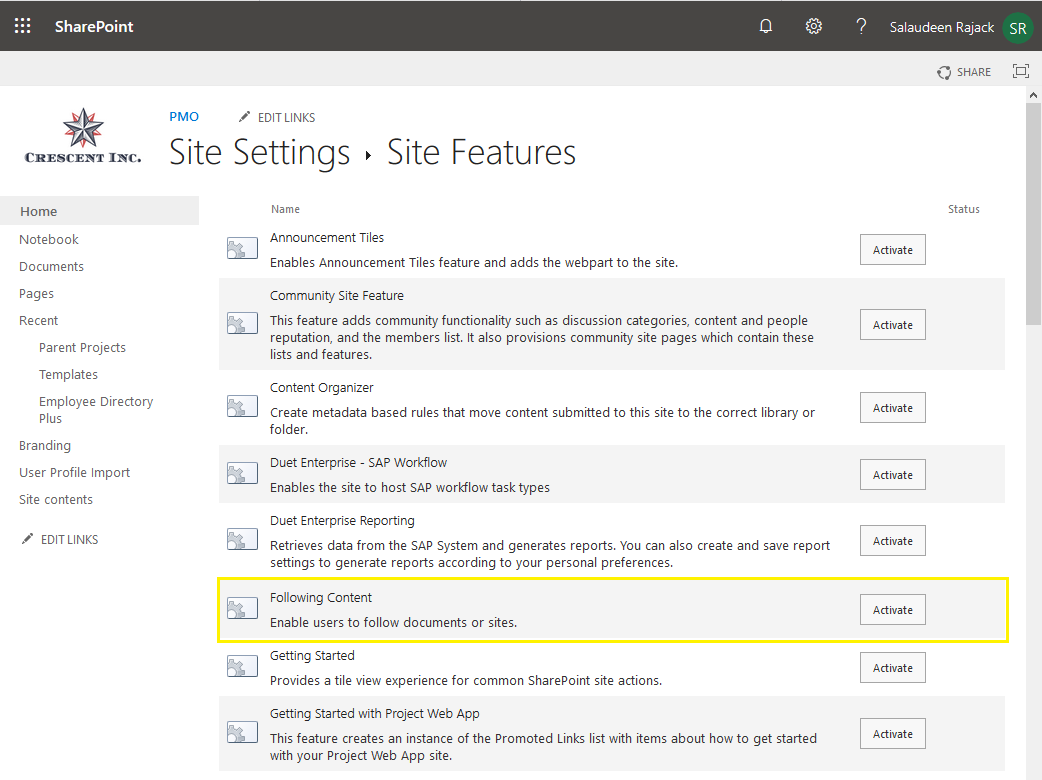Viewport: 1042px width, 780px height.
Task: Activate the Following Content feature
Action: click(892, 609)
